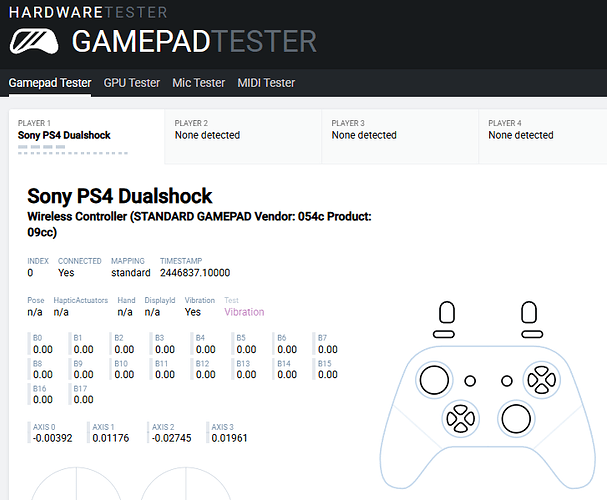Image resolution: width=607 pixels, height=500 pixels.
Task: Click the right joystick position circle
Action: coord(186,483)
